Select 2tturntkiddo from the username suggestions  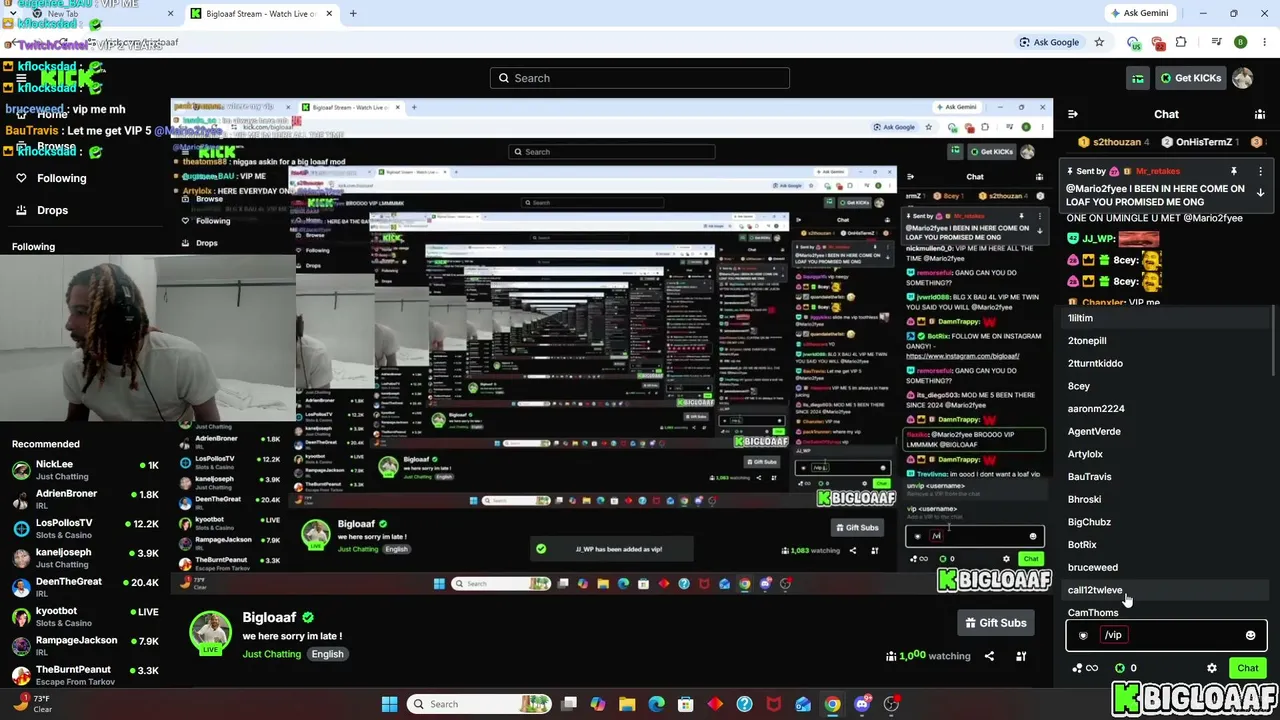(x=1166, y=363)
